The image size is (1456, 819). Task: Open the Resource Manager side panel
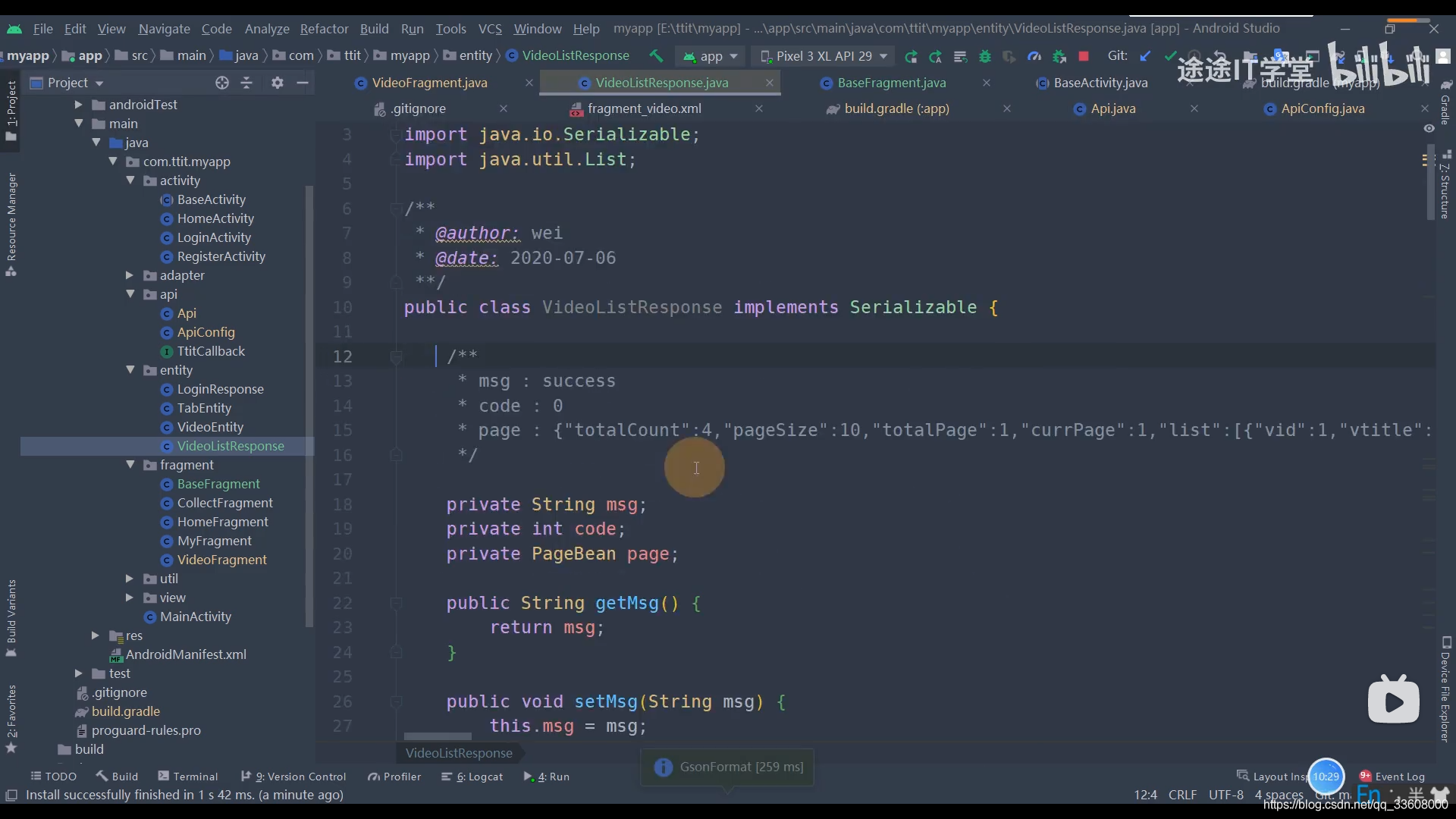coord(11,224)
